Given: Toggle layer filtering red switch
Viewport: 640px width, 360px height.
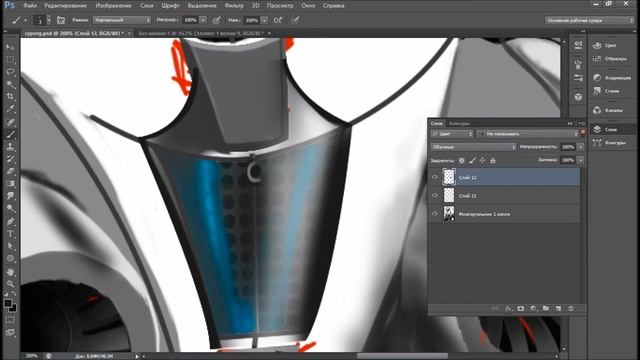Looking at the screenshot, I should point(582,133).
